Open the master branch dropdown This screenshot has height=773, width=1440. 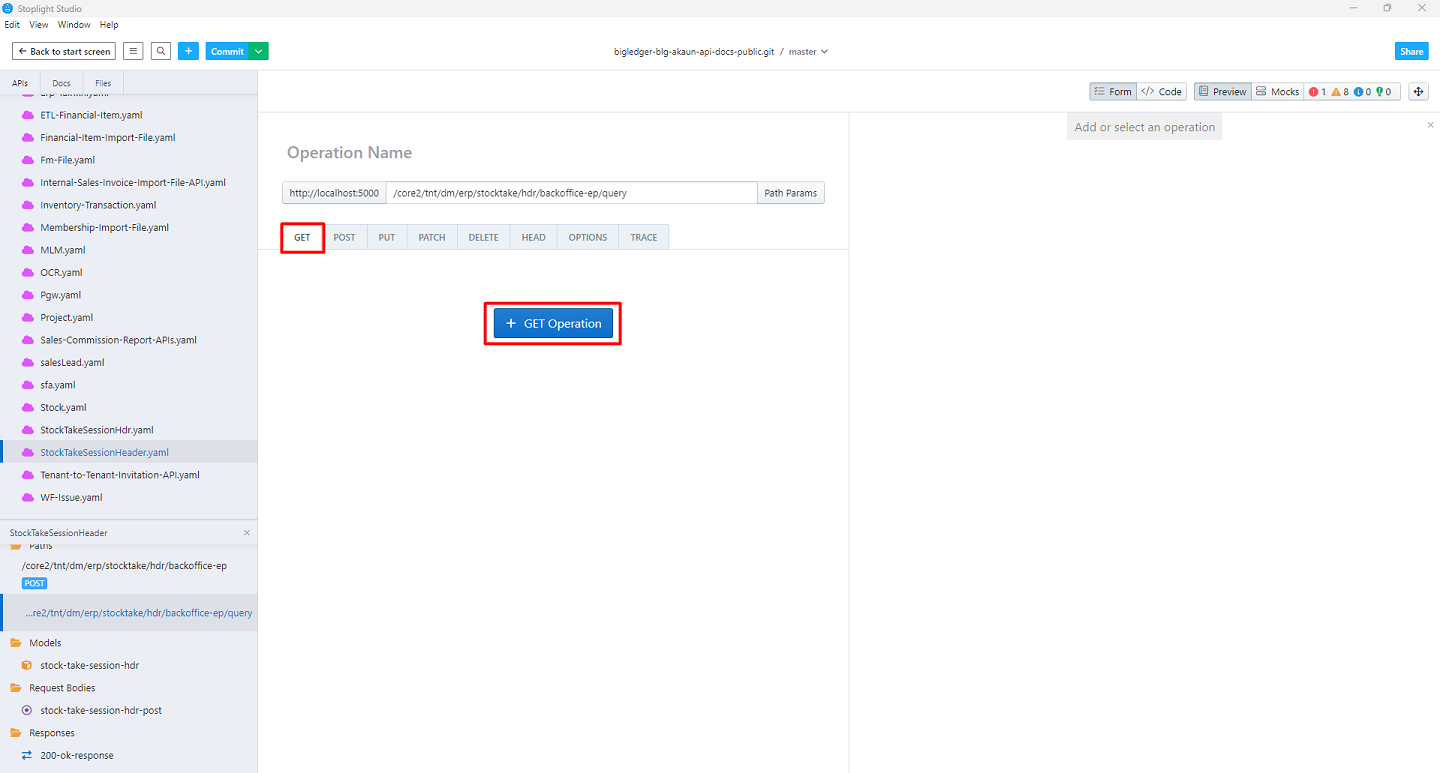[x=808, y=52]
